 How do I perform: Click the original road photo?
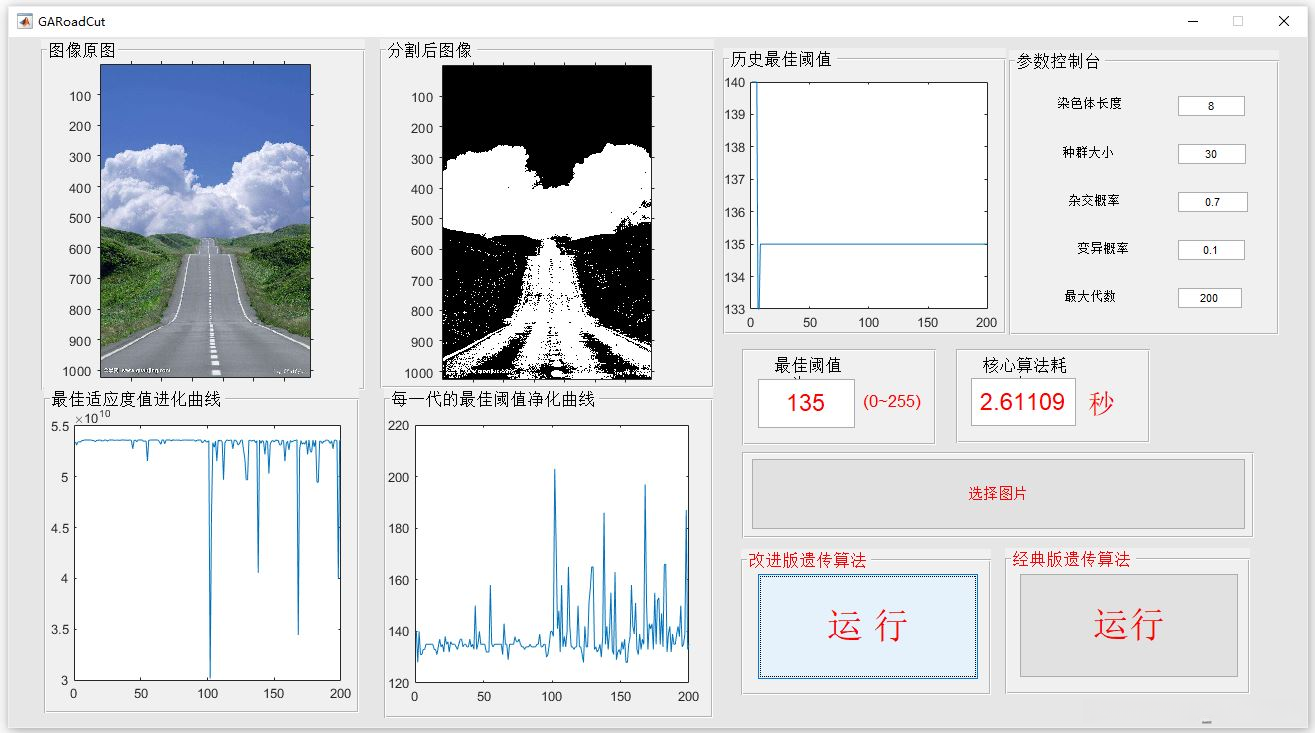click(x=205, y=221)
